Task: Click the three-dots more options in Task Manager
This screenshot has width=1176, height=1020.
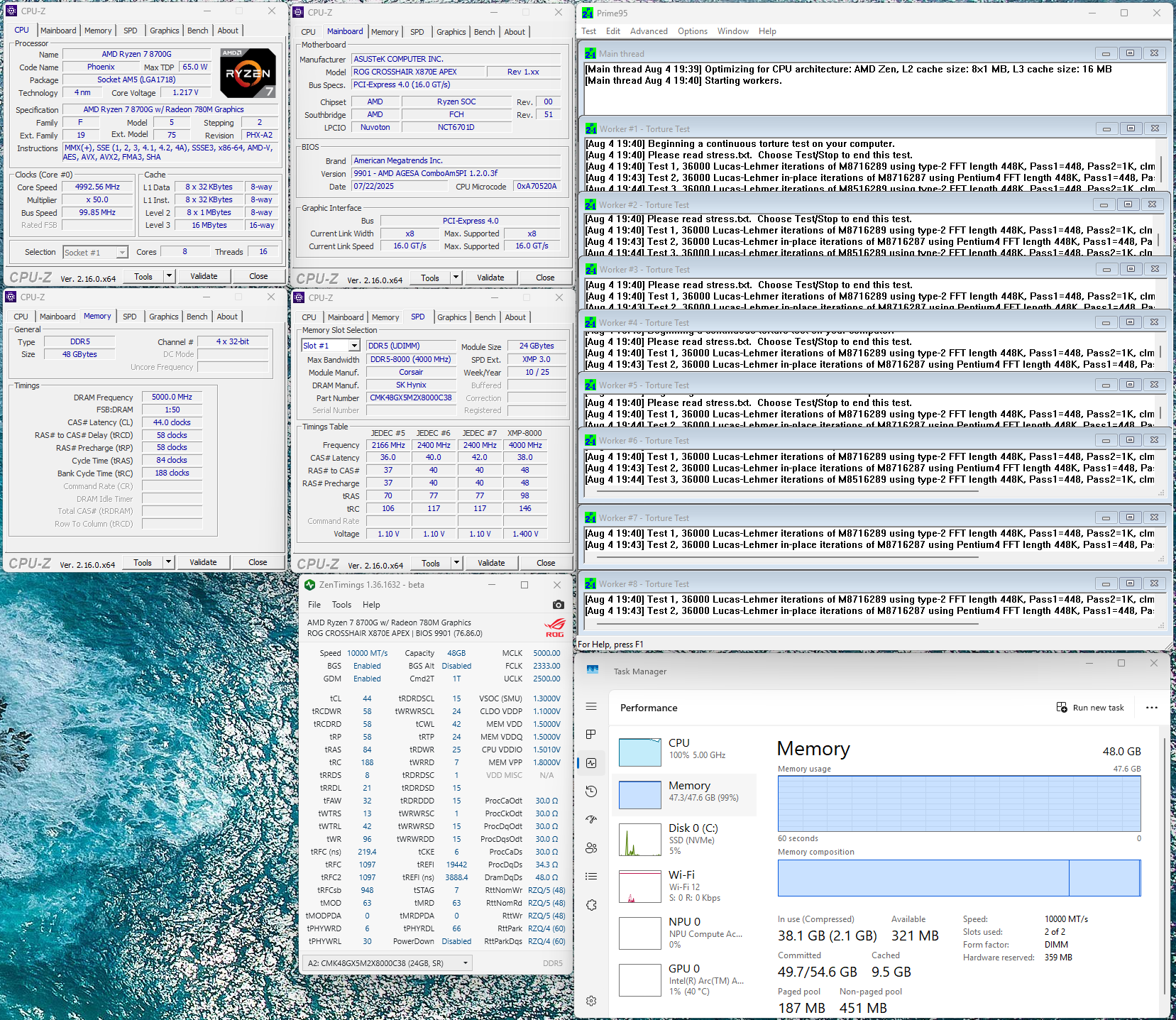Action: click(x=1151, y=708)
